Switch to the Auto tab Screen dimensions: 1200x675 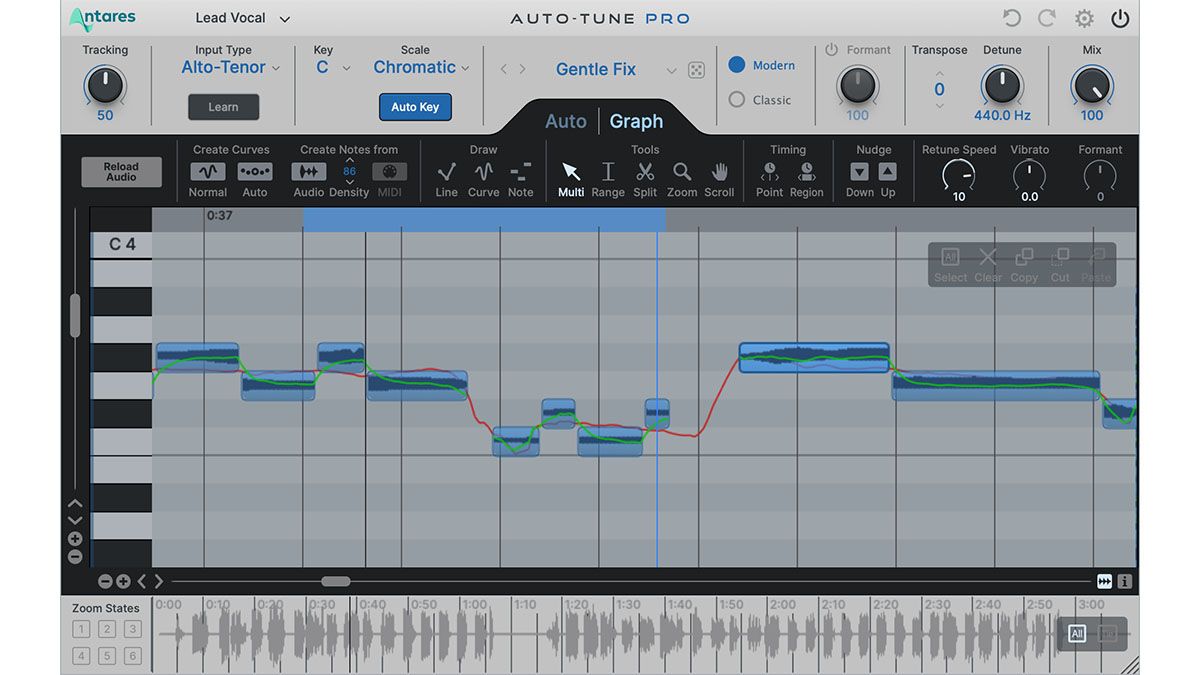[x=565, y=121]
